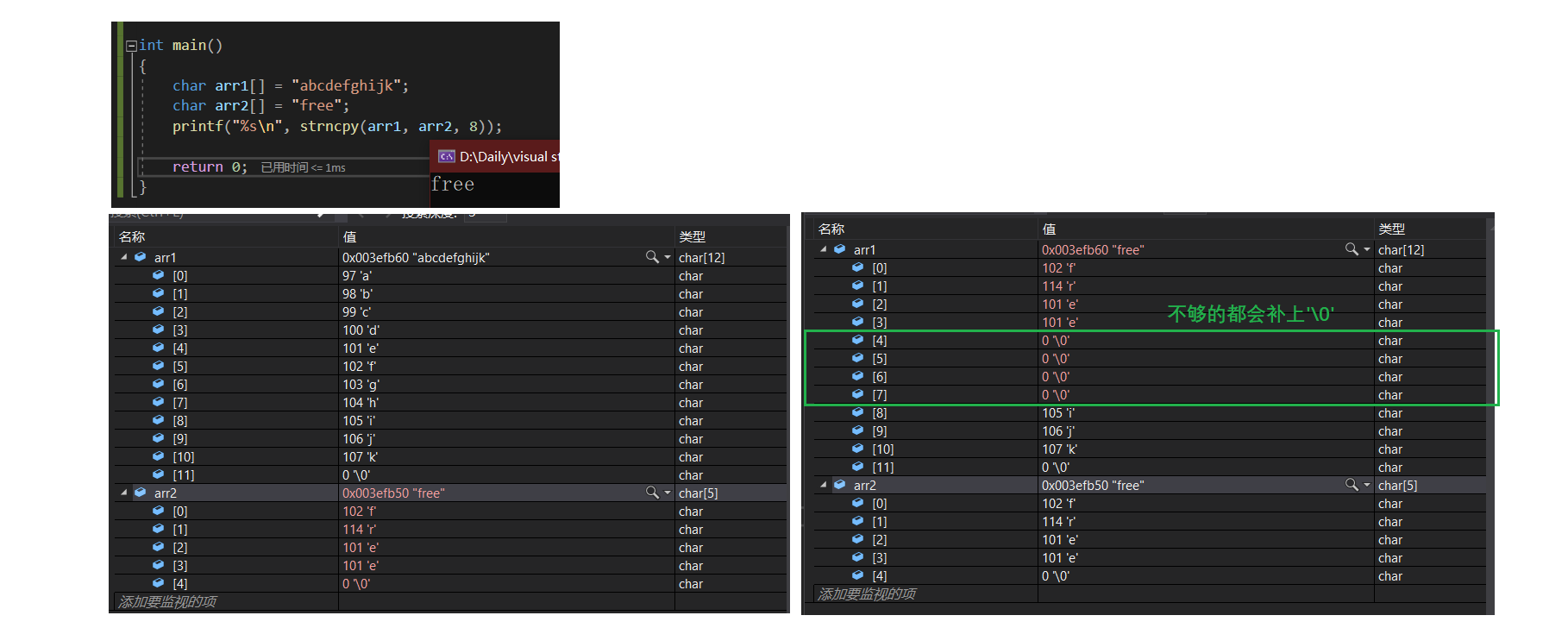Image resolution: width=1568 pixels, height=628 pixels.
Task: Click the console window icon beside D:\Daily
Action: (447, 156)
